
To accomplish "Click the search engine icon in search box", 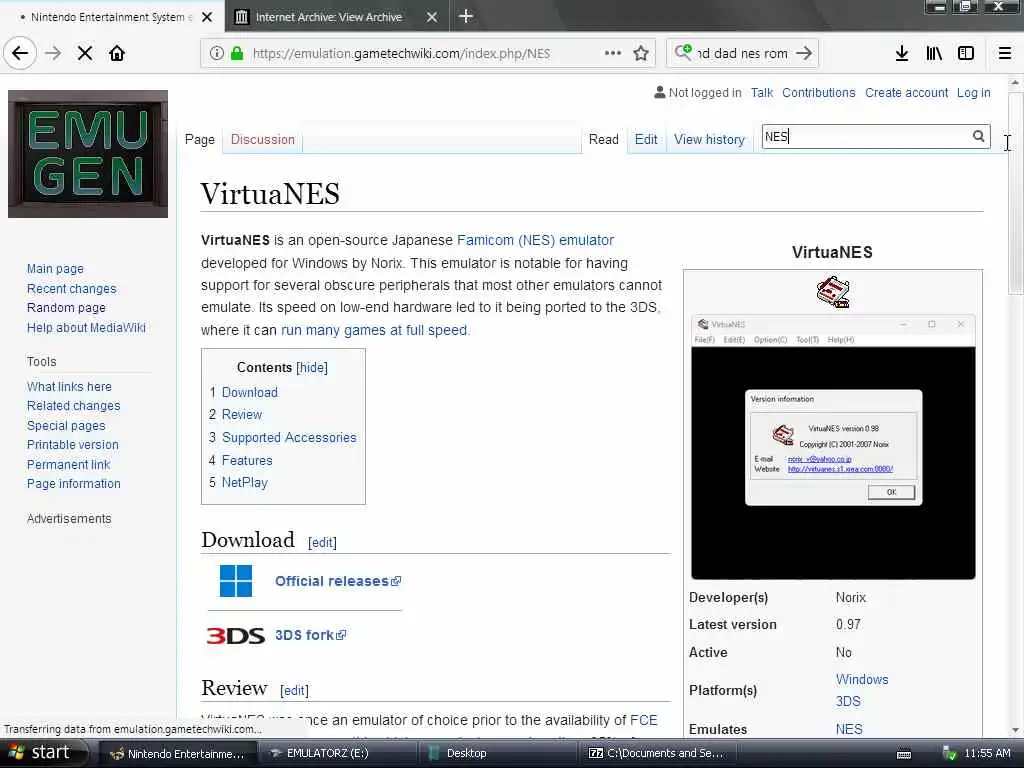I will tap(682, 52).
